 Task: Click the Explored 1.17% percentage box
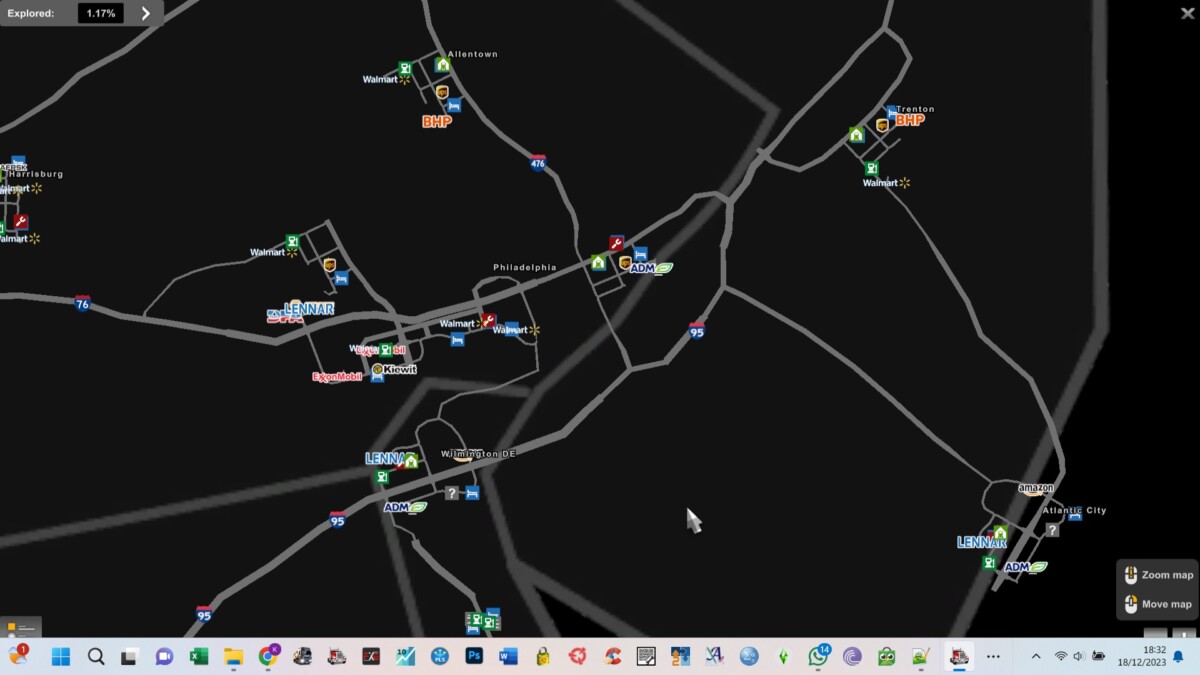pyautogui.click(x=101, y=13)
